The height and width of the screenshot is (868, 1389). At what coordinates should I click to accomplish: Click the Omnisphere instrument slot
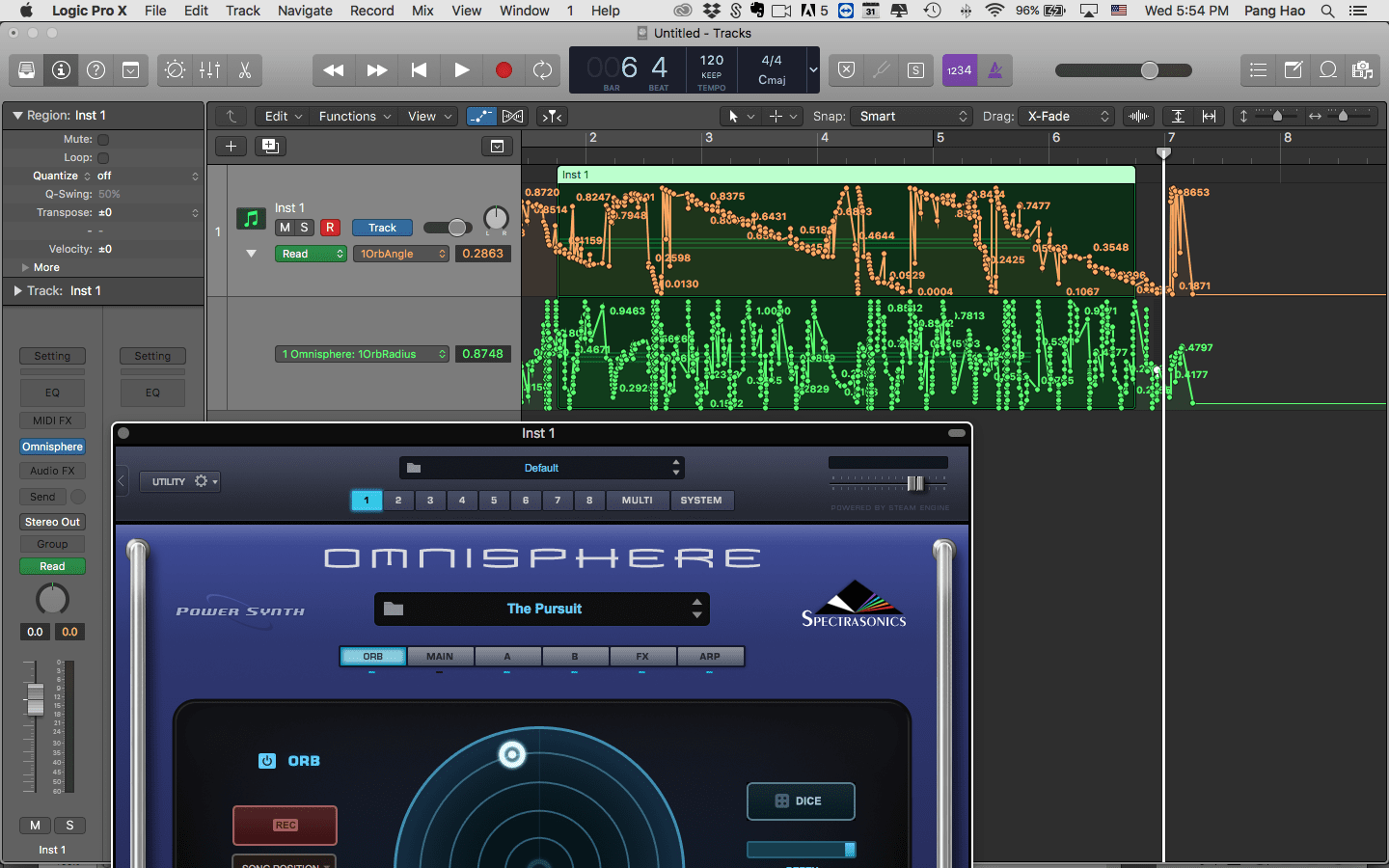click(x=53, y=448)
